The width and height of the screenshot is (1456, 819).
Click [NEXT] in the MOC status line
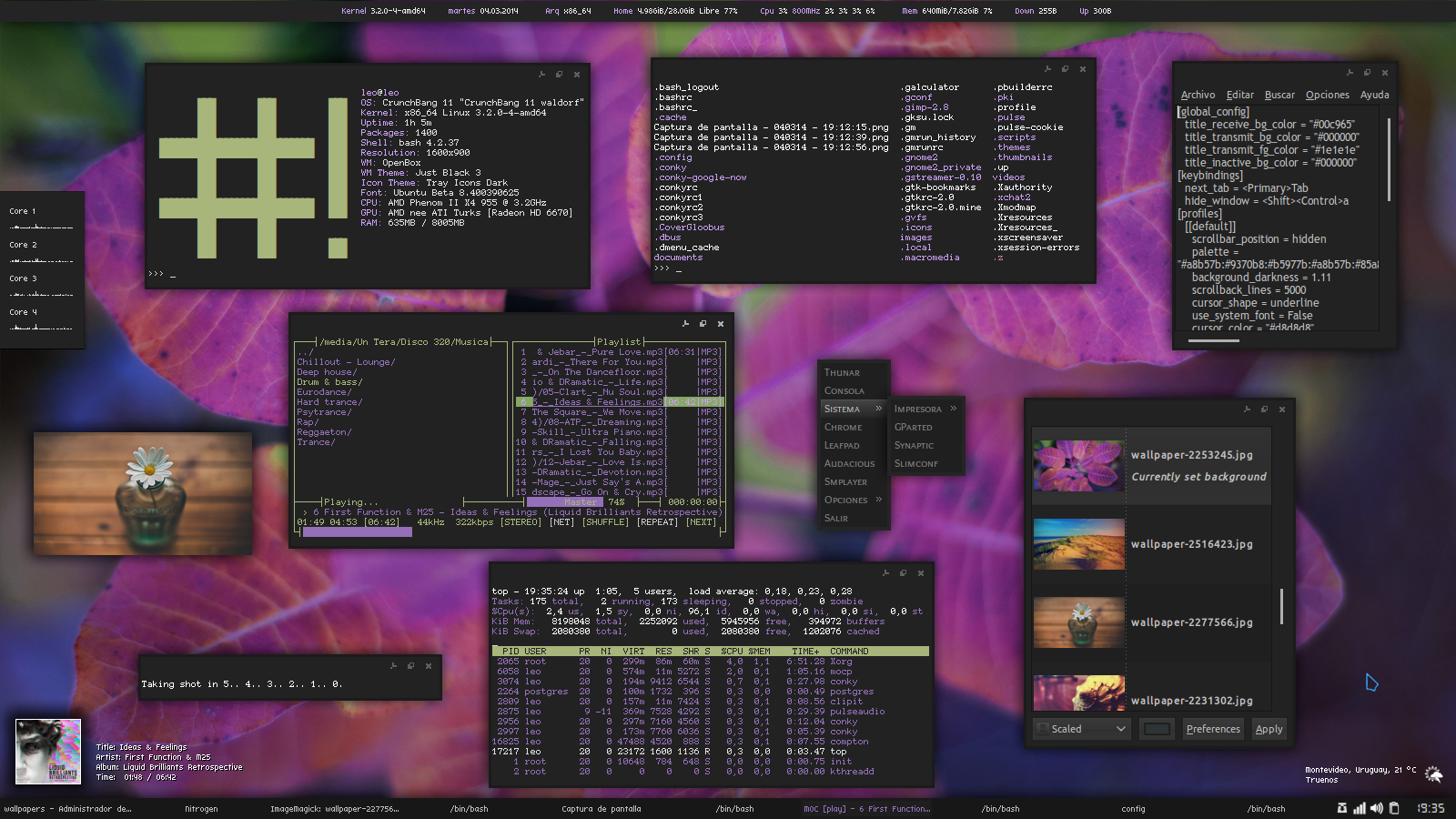point(701,522)
